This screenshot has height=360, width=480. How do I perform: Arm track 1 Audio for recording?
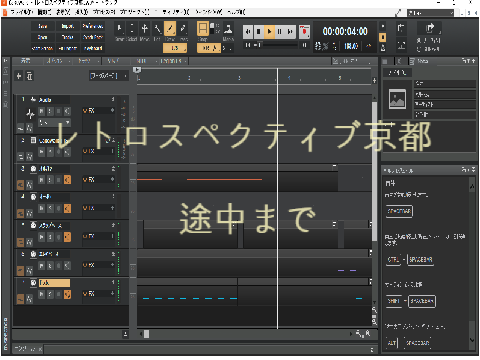(58, 111)
